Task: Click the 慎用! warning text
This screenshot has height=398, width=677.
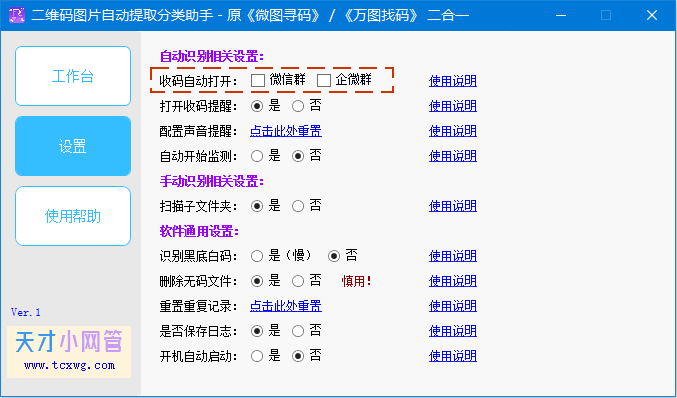Action: click(x=357, y=281)
